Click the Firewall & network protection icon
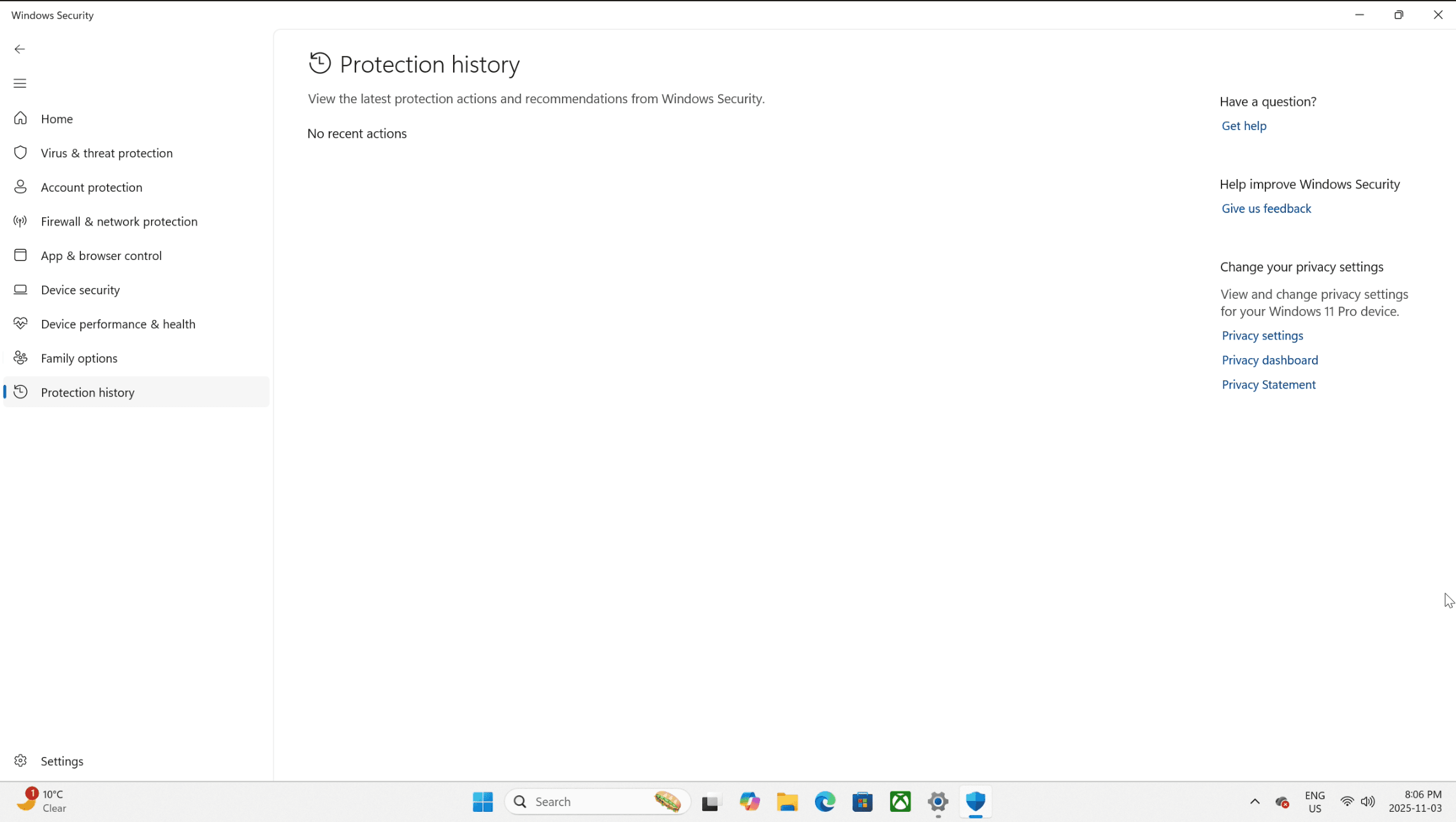This screenshot has height=822, width=1456. [20, 221]
